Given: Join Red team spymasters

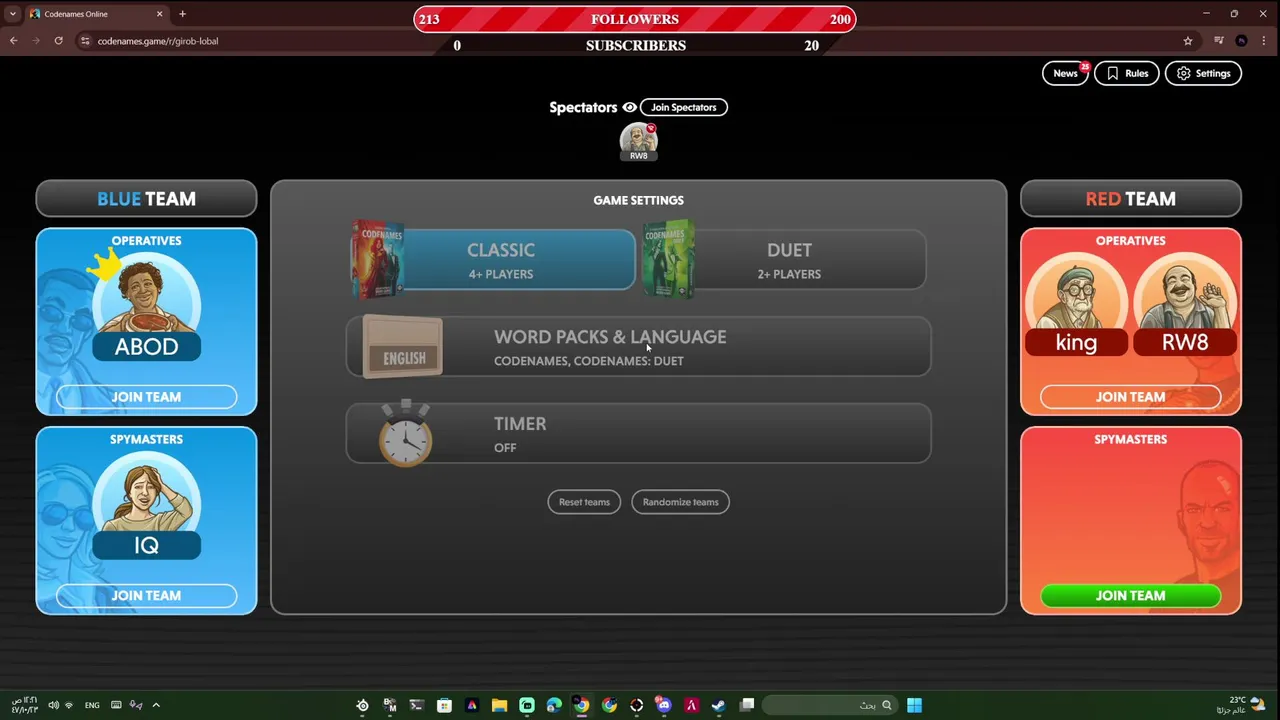Looking at the screenshot, I should coord(1130,595).
